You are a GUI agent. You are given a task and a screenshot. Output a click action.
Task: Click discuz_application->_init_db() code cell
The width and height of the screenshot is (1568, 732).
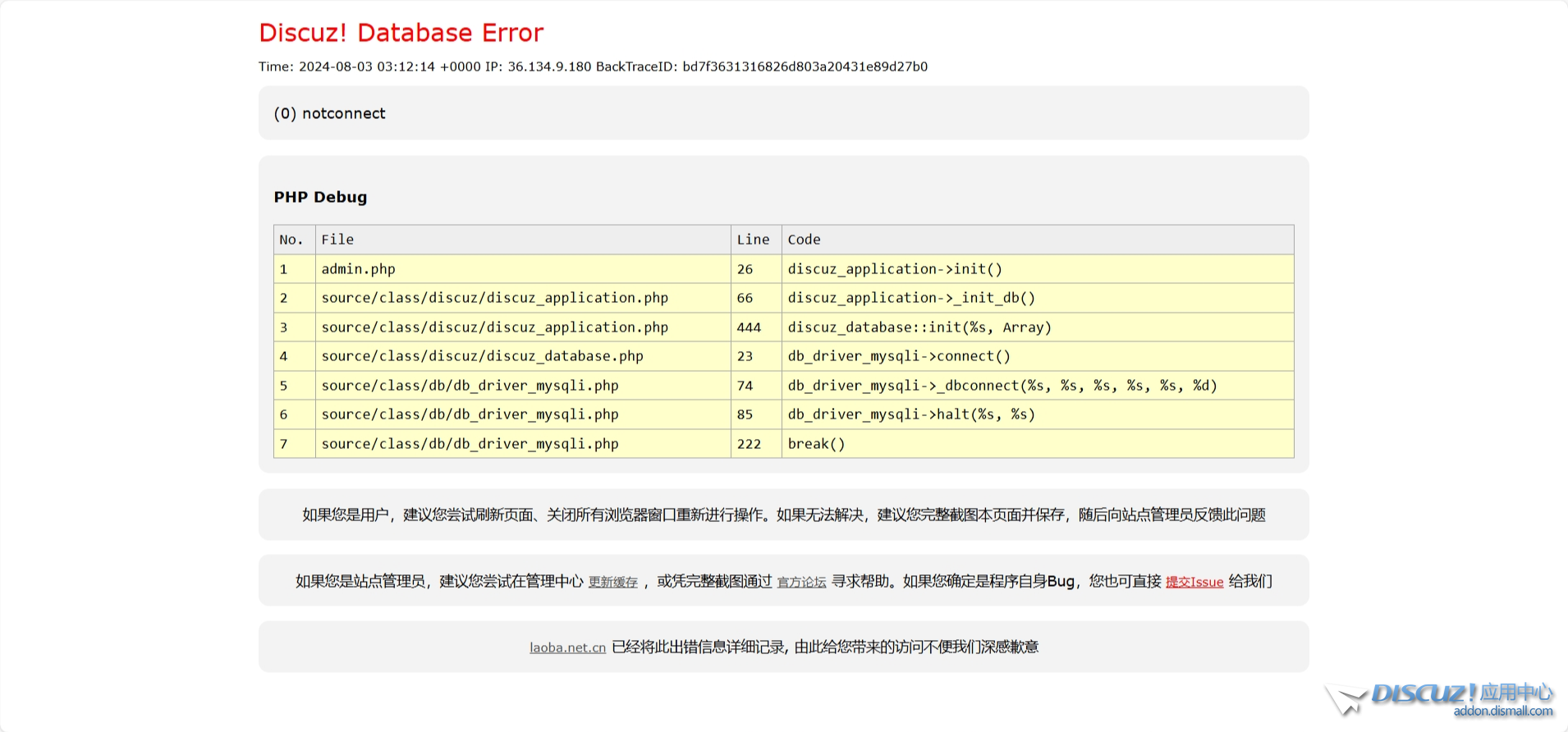click(x=1038, y=298)
